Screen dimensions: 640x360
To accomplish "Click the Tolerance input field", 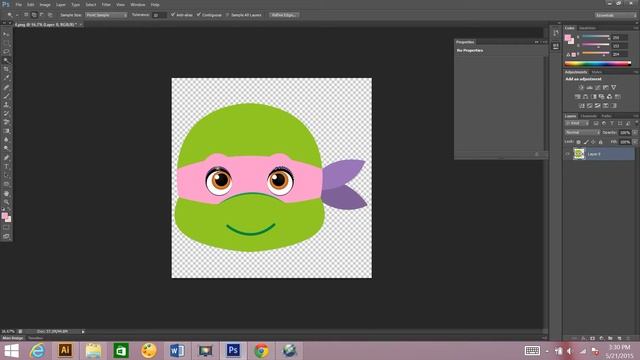I will tap(160, 15).
